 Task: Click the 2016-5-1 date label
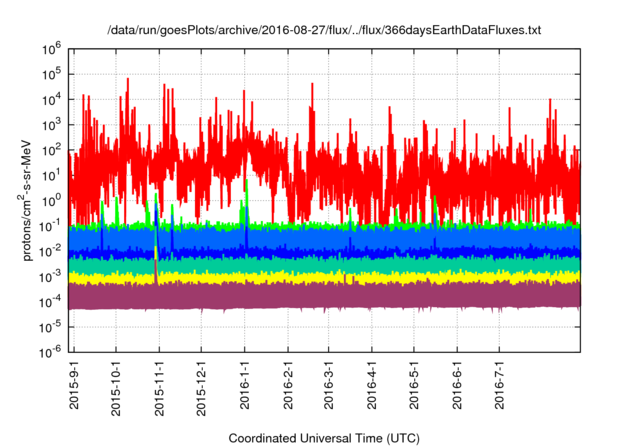point(414,385)
